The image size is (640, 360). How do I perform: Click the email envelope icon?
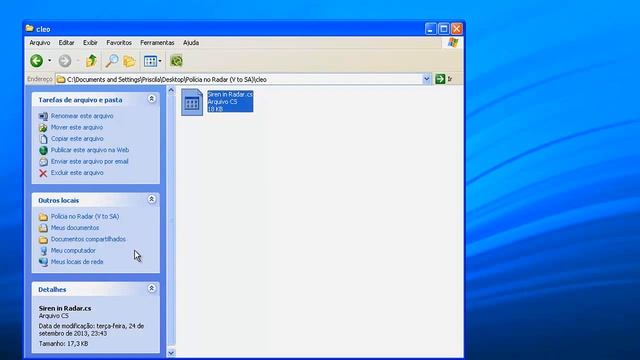(43, 162)
